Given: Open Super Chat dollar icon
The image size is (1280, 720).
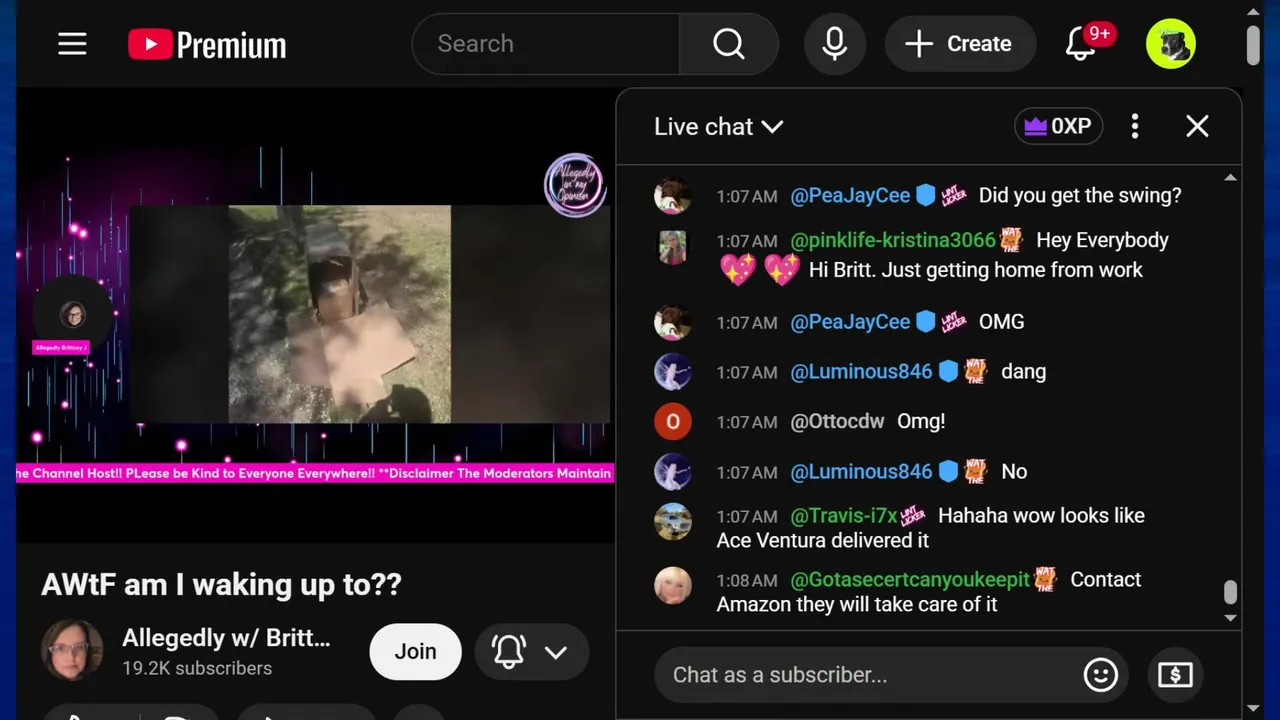Looking at the screenshot, I should point(1175,675).
